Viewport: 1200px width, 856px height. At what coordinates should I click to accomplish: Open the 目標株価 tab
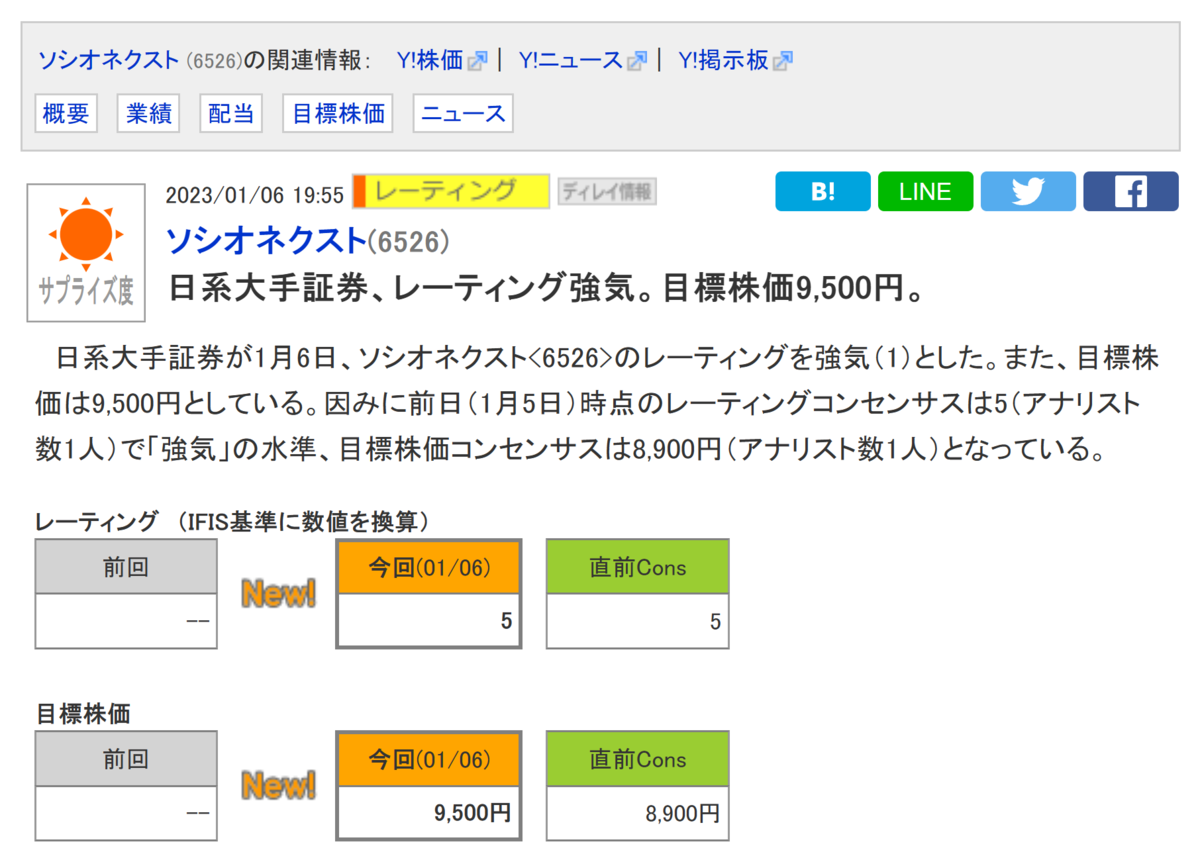(338, 113)
